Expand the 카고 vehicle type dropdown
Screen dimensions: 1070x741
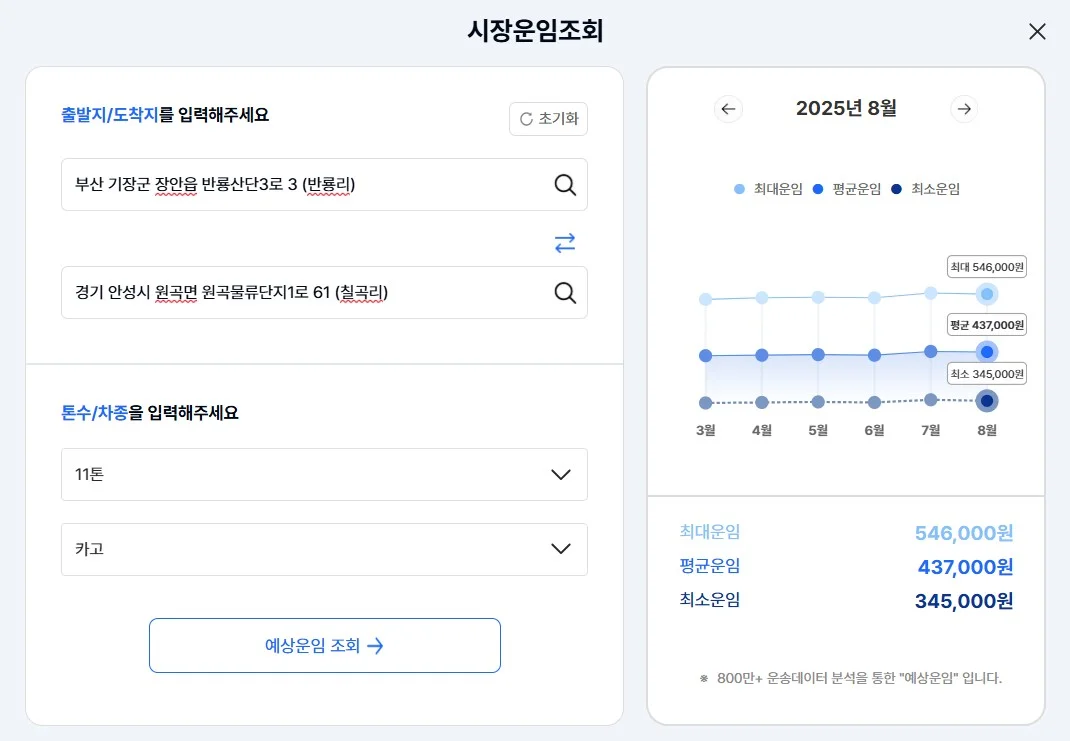click(x=324, y=549)
